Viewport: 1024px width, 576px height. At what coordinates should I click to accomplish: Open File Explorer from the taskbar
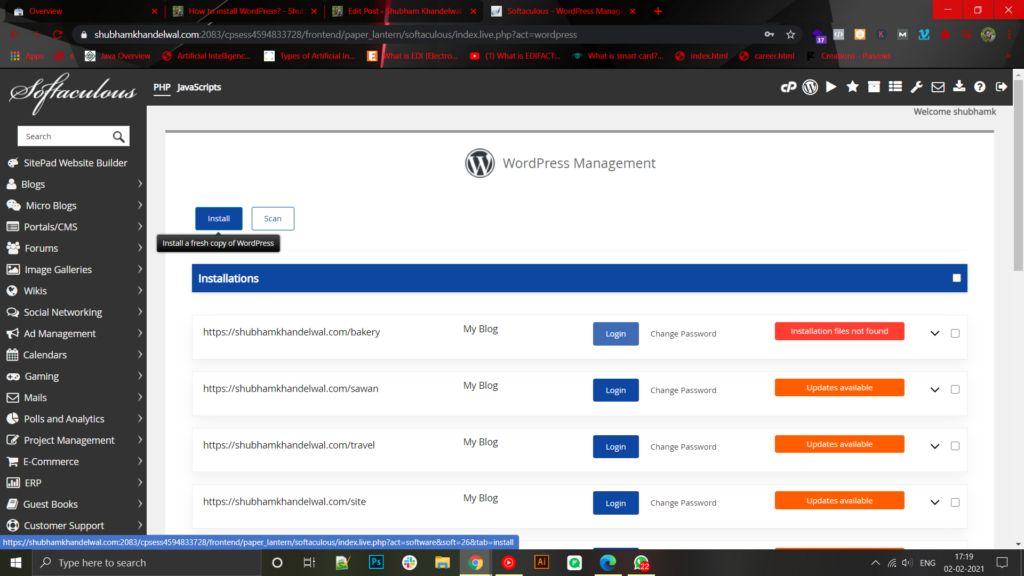(x=442, y=562)
